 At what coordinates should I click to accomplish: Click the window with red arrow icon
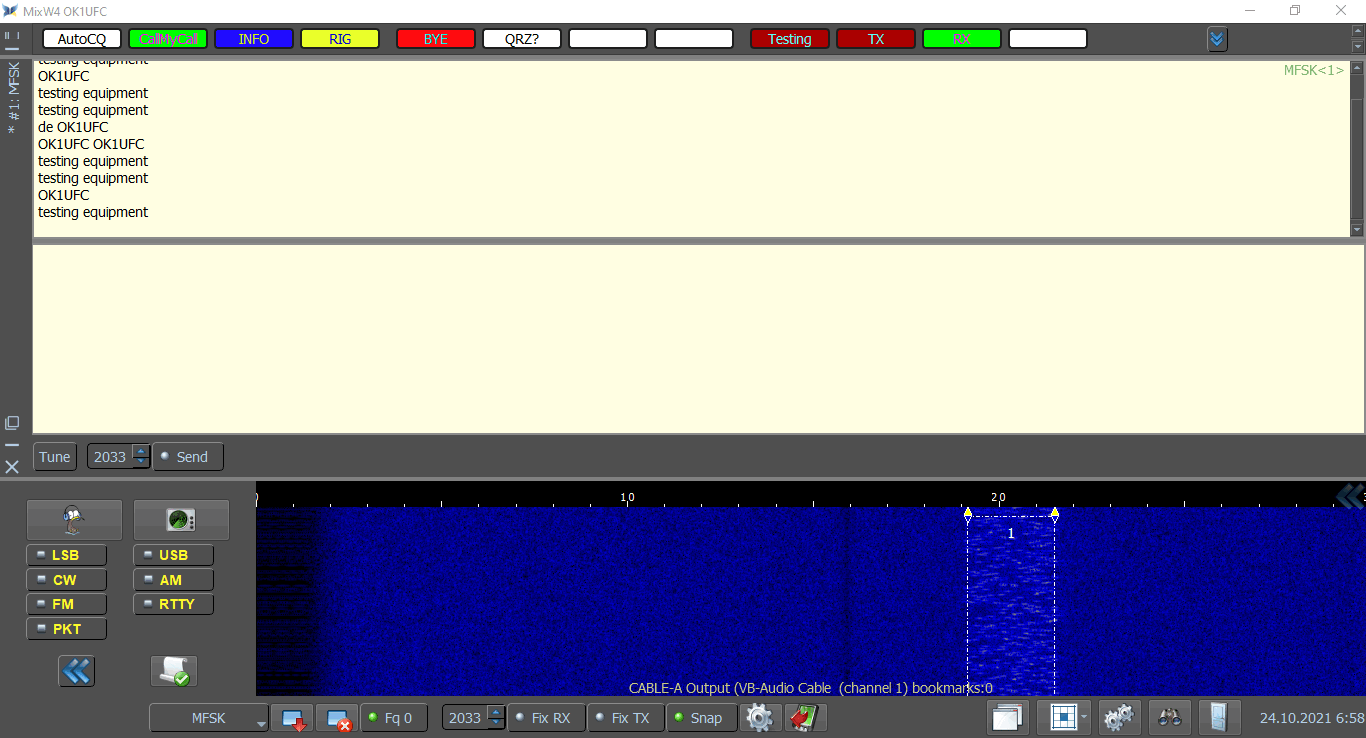(x=293, y=718)
